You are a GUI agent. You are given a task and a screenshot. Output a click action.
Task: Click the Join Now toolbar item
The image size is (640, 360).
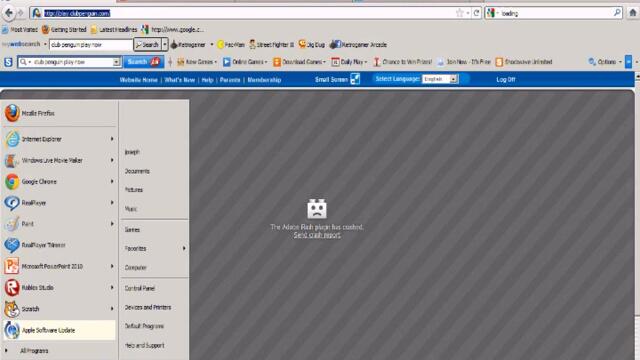(x=464, y=62)
